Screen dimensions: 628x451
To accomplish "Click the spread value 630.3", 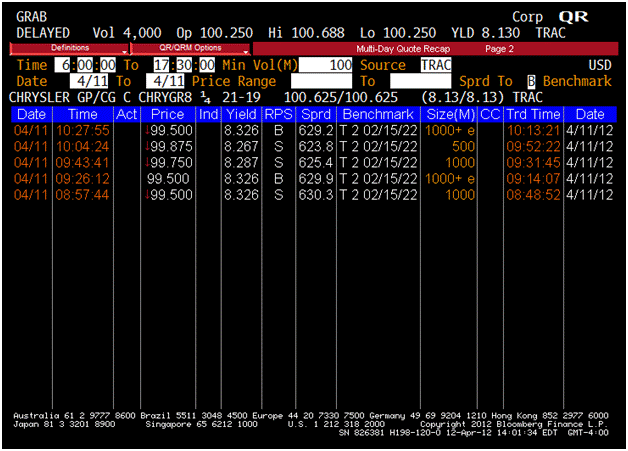I will point(316,195).
